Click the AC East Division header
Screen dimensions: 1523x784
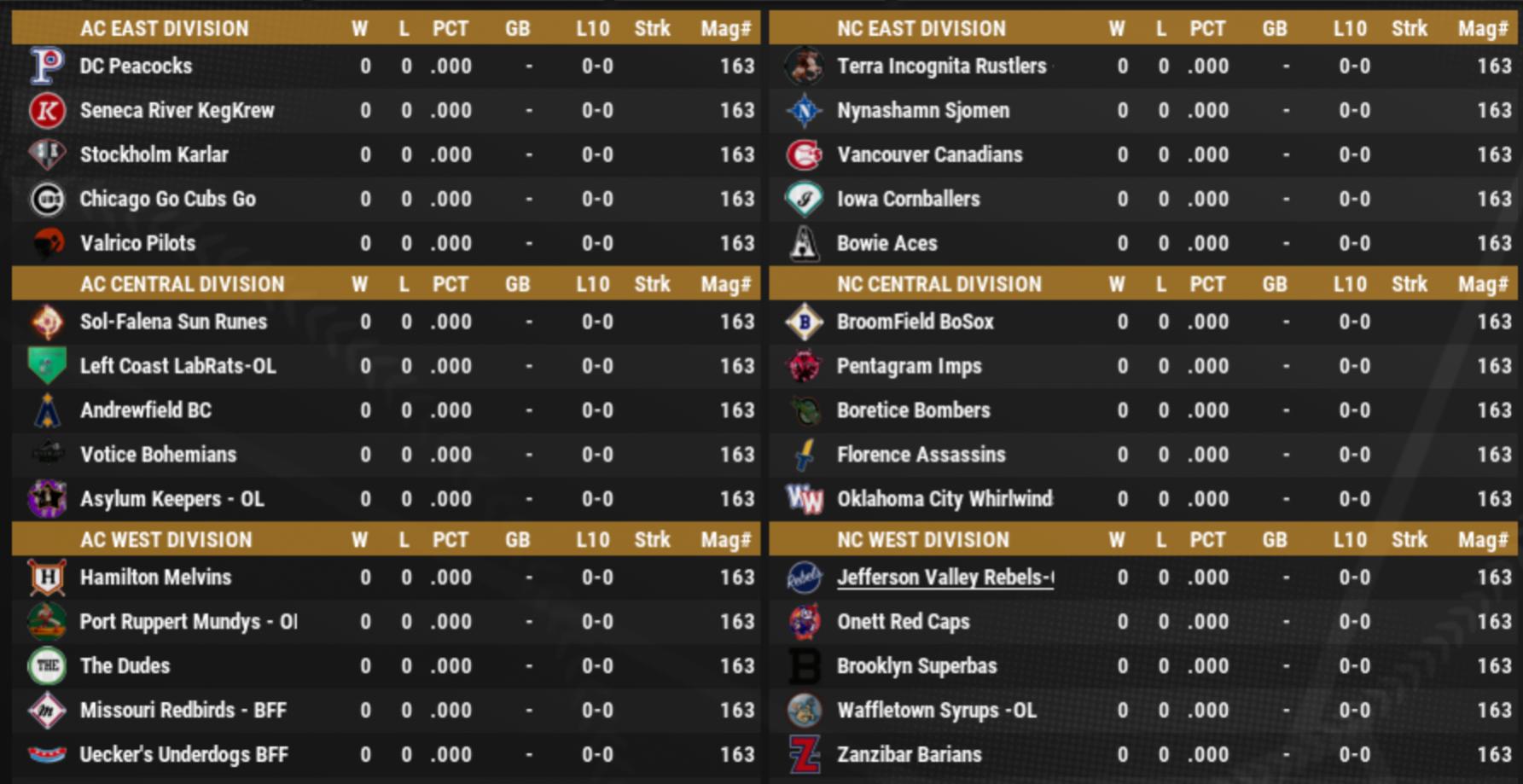(x=164, y=28)
